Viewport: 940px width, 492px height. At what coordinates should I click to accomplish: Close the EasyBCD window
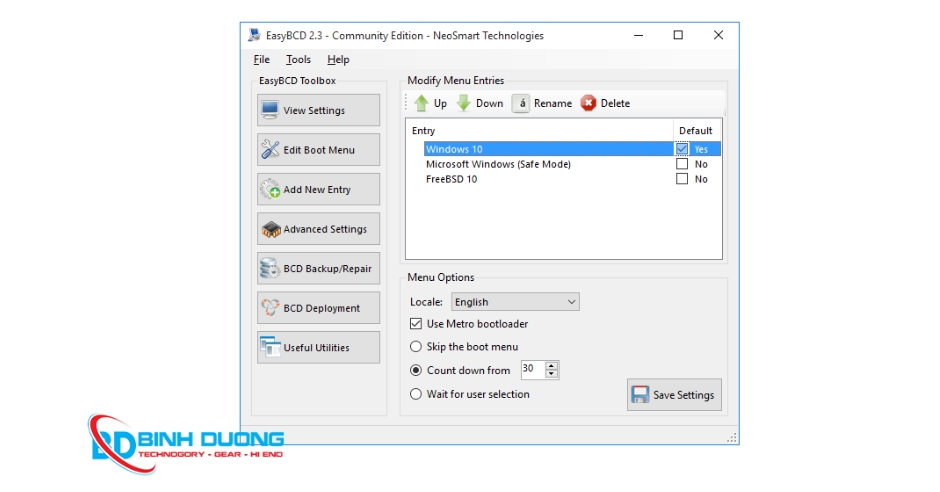point(718,35)
